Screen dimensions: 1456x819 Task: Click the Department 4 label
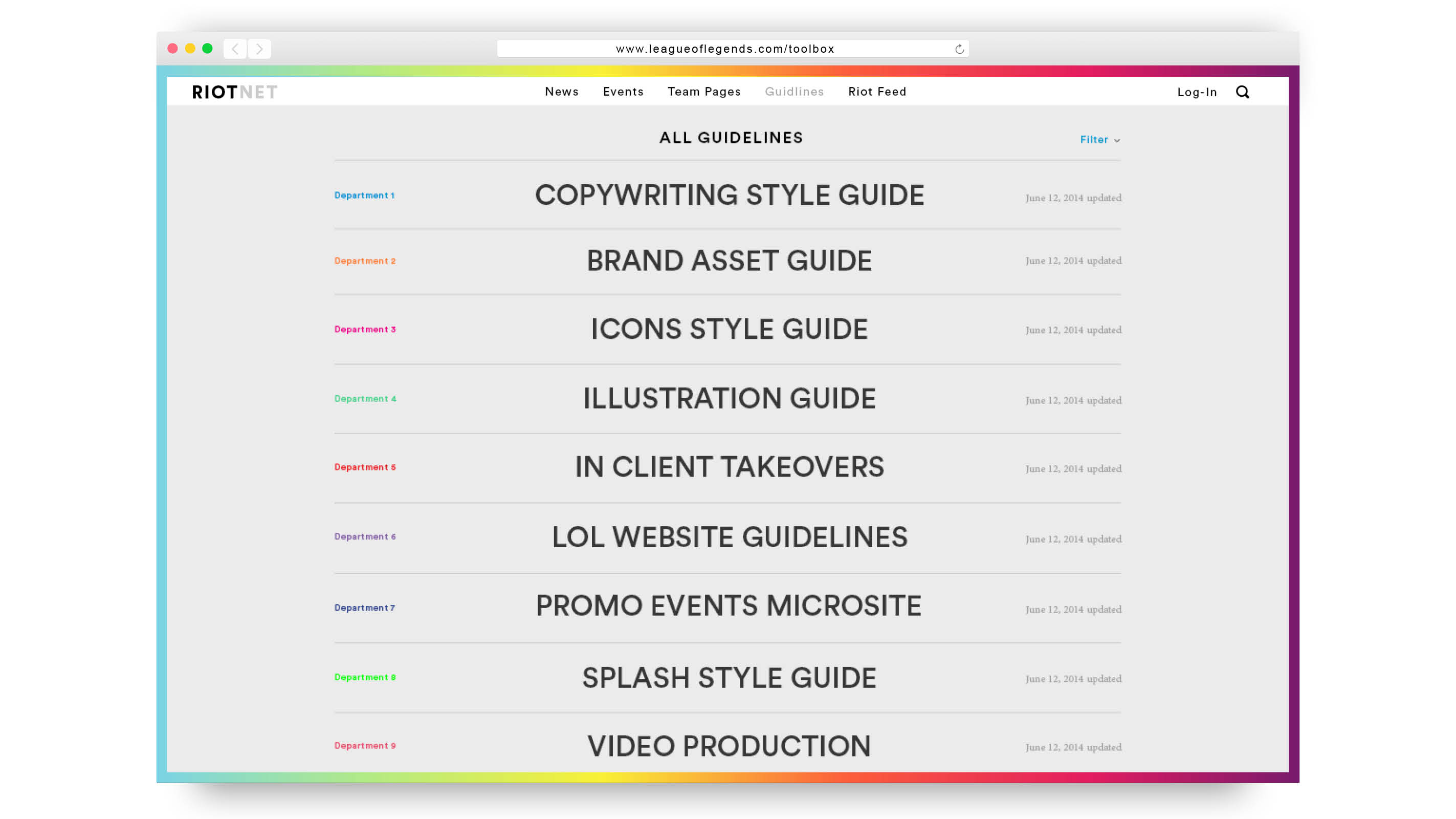(365, 399)
